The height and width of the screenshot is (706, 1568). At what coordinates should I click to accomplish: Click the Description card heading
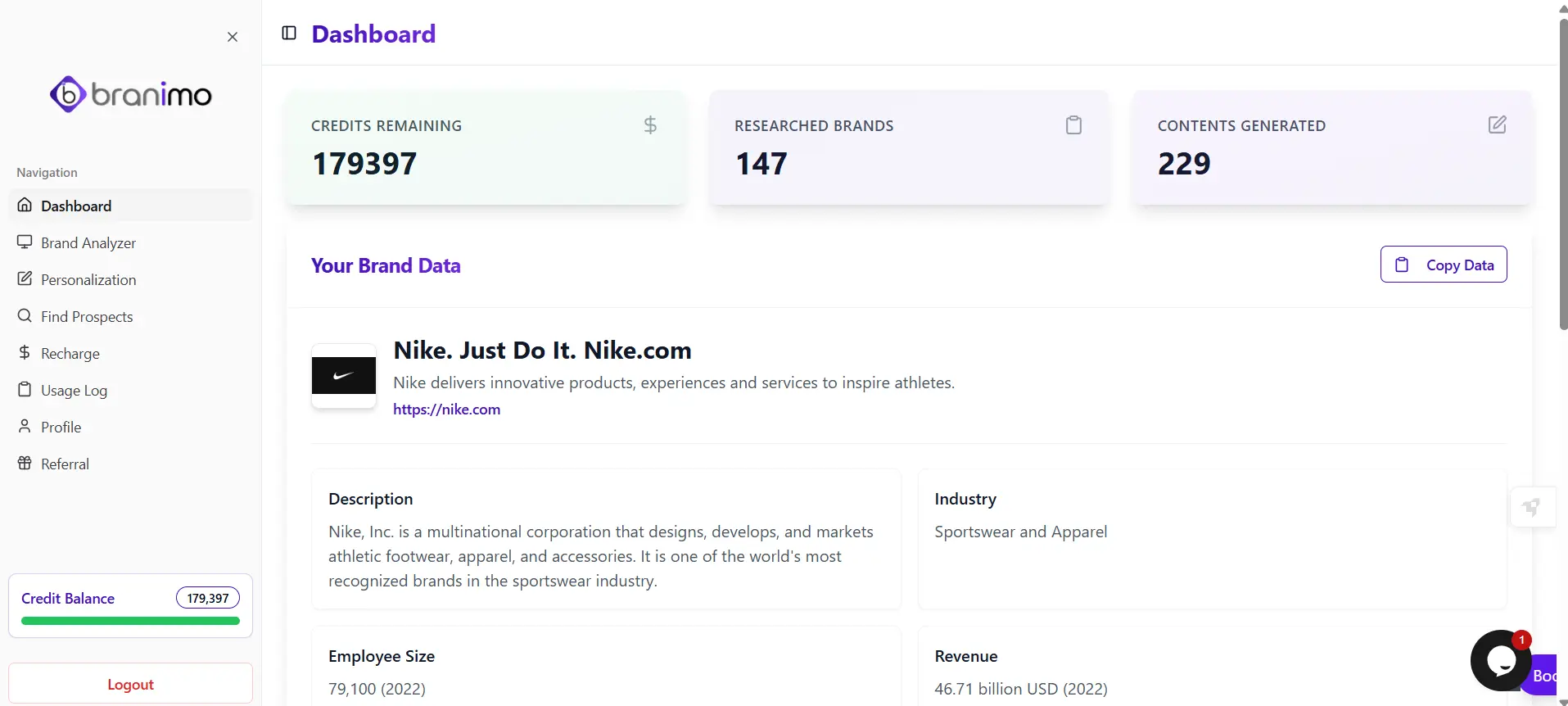tap(371, 499)
